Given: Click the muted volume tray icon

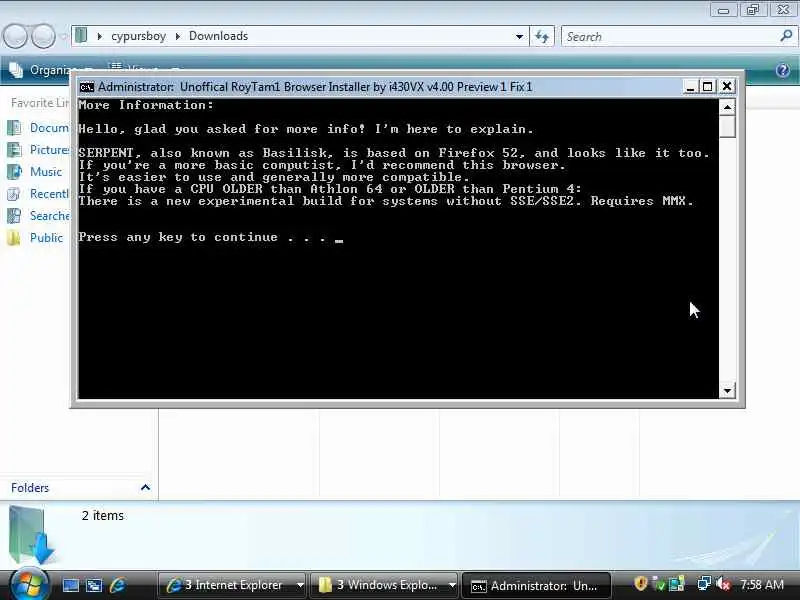Looking at the screenshot, I should (x=723, y=584).
